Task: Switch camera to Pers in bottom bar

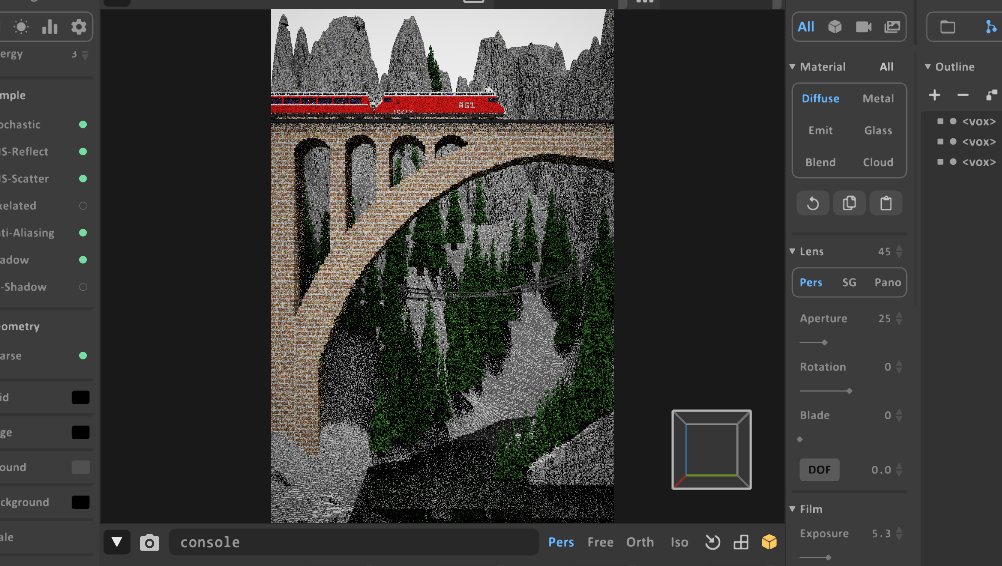Action: [x=561, y=542]
